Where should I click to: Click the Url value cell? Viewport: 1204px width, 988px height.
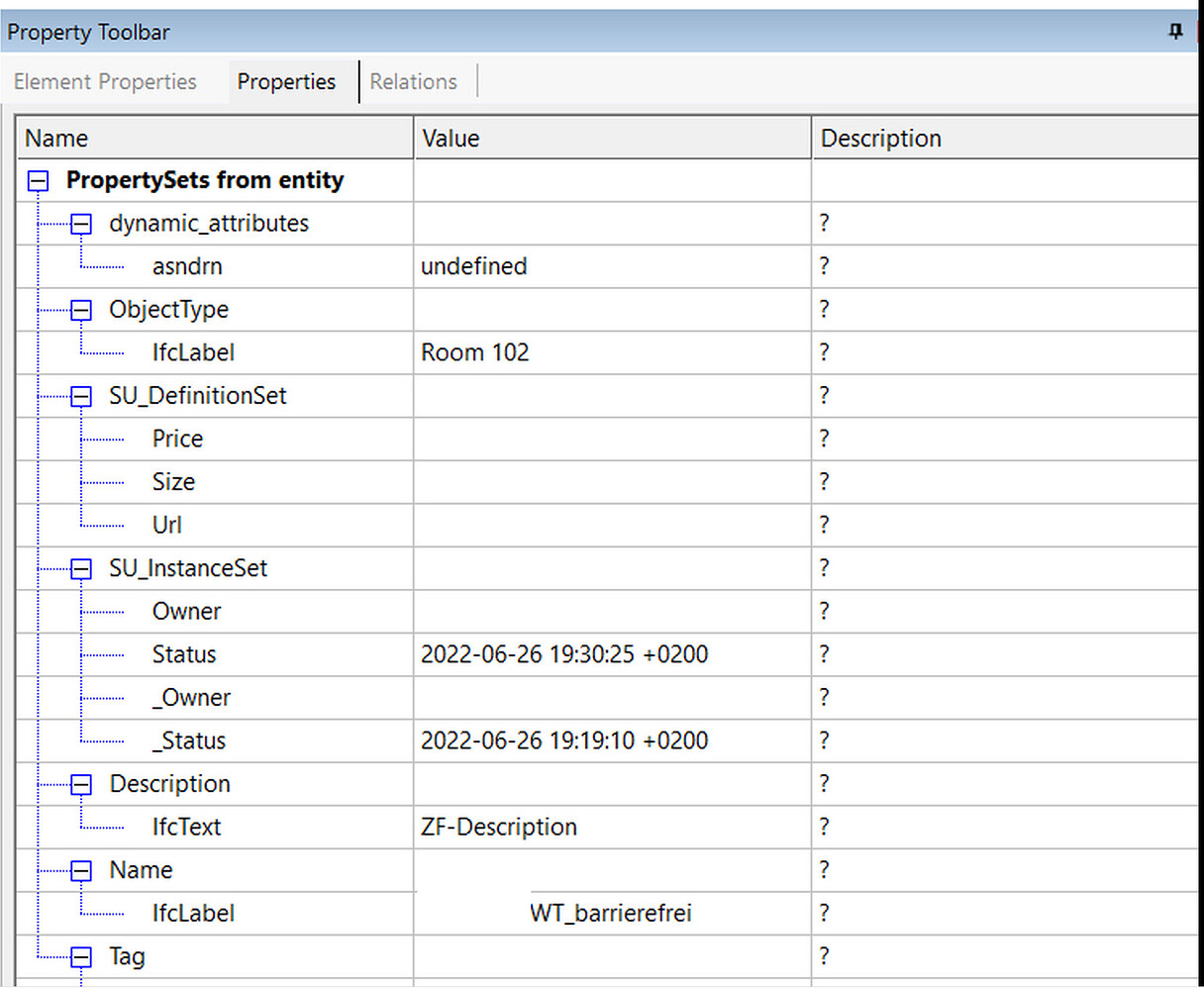[x=609, y=525]
